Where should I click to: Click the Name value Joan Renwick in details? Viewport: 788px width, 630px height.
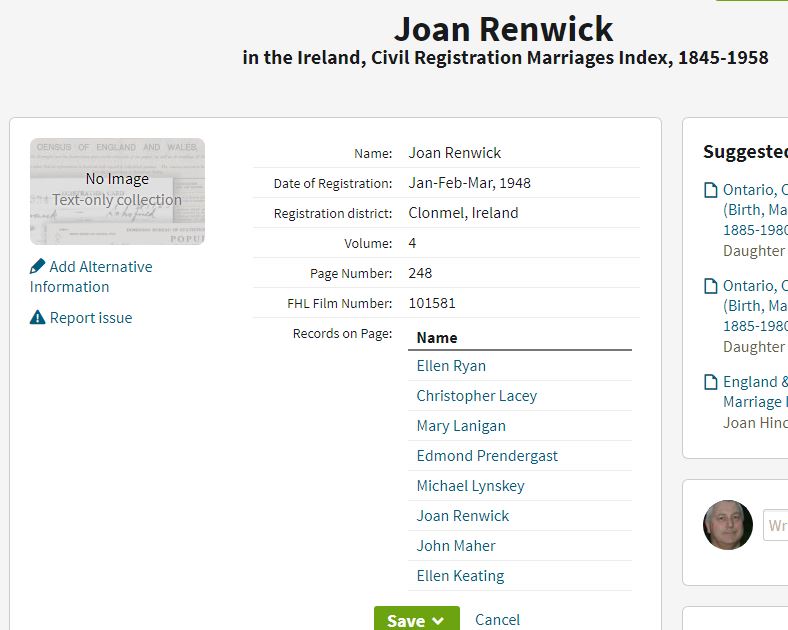point(454,153)
